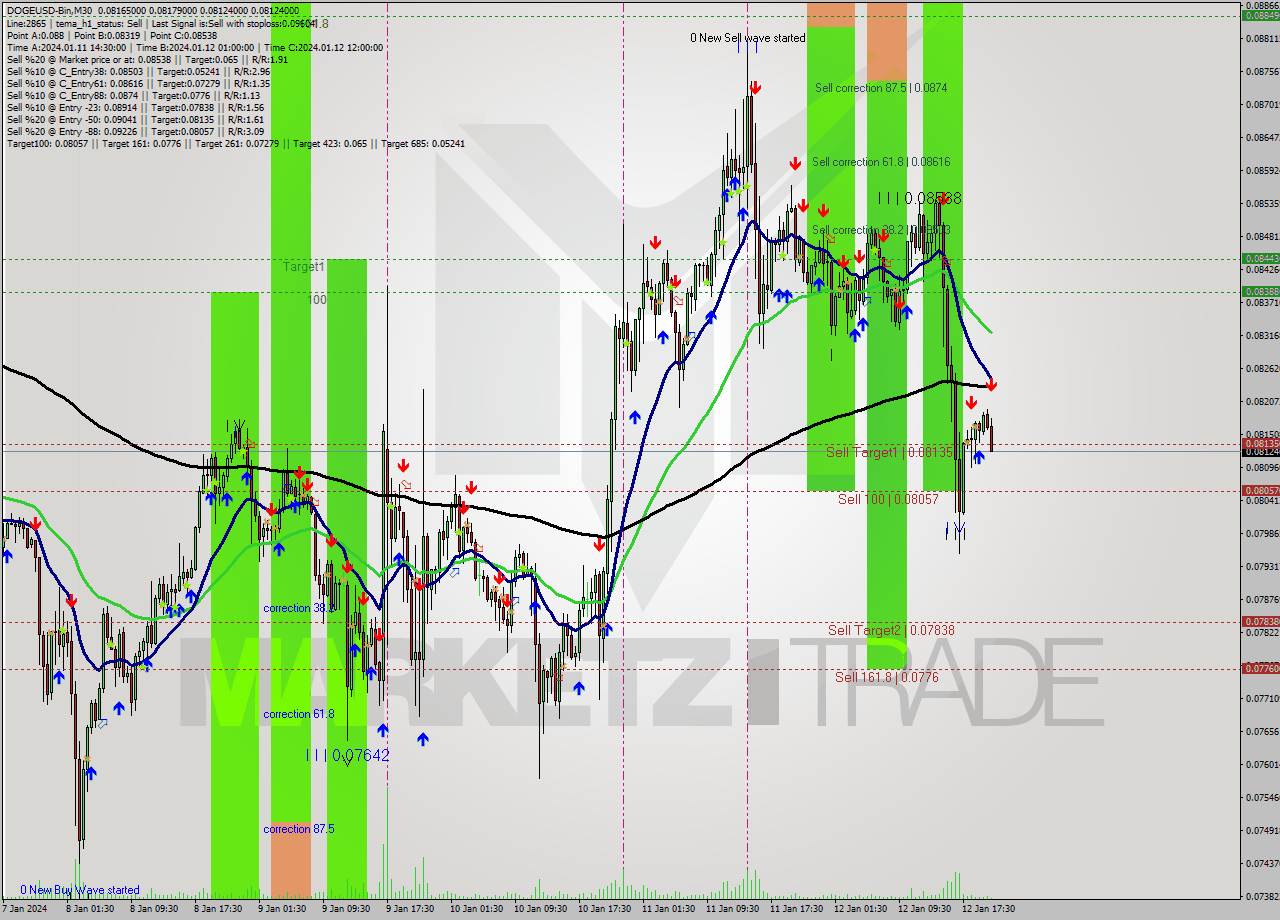1280x920 pixels.
Task: Click the black current price tag 0.08124
Action: click(x=1260, y=452)
